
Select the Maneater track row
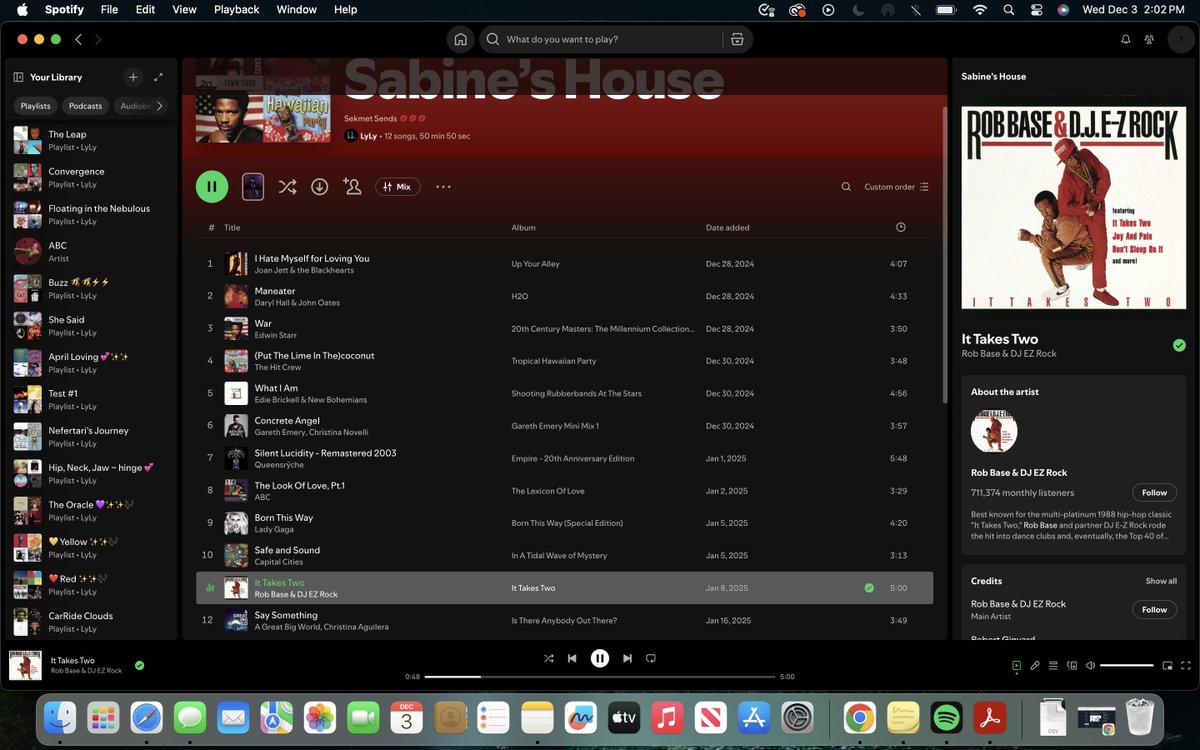point(564,296)
